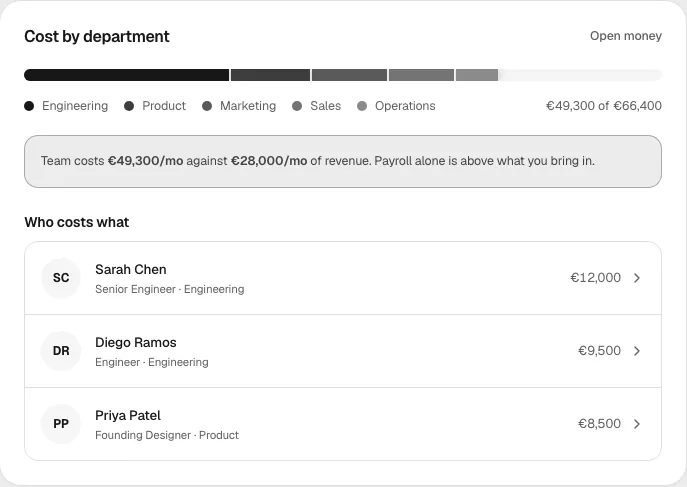The height and width of the screenshot is (487, 687).
Task: Select the Marketing segment of the cost bar
Action: [x=349, y=75]
